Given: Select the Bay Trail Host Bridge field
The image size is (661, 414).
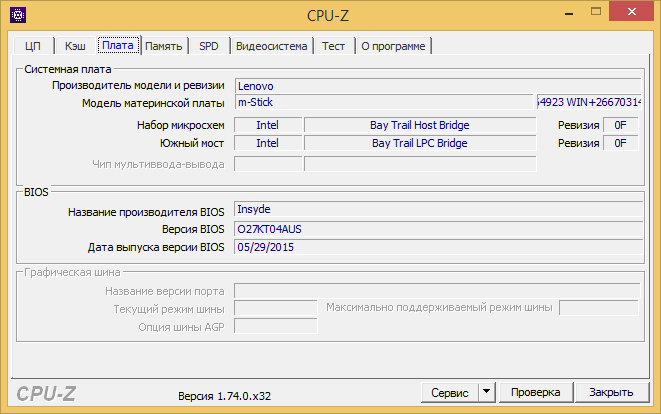Looking at the screenshot, I should 420,125.
